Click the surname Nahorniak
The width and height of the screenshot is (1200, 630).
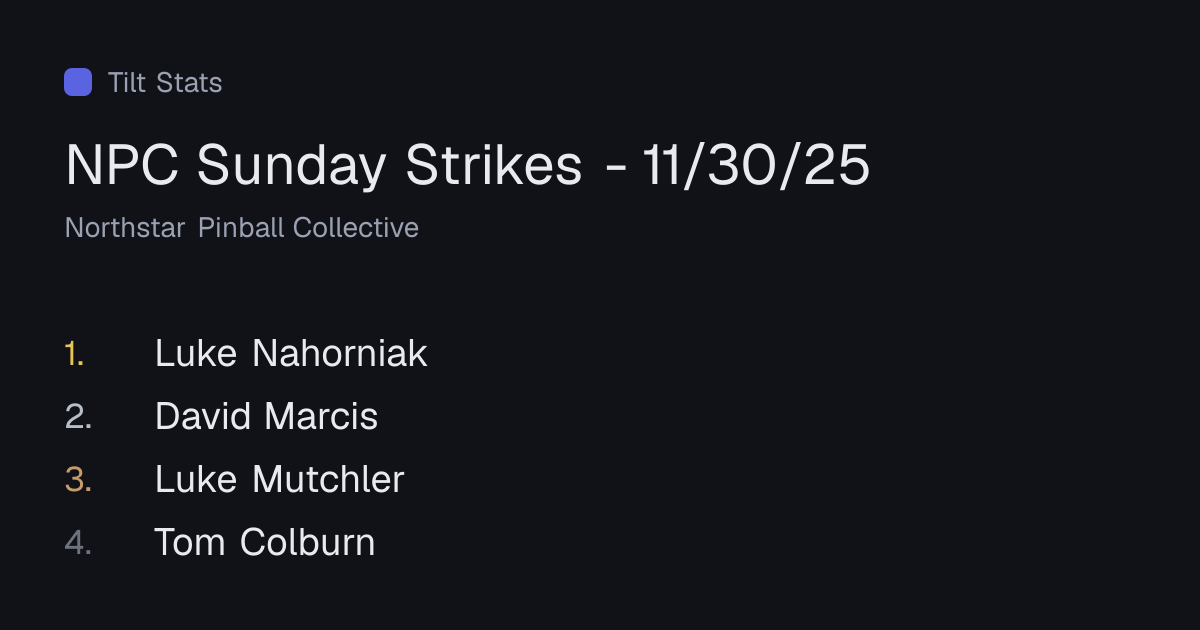tap(340, 353)
